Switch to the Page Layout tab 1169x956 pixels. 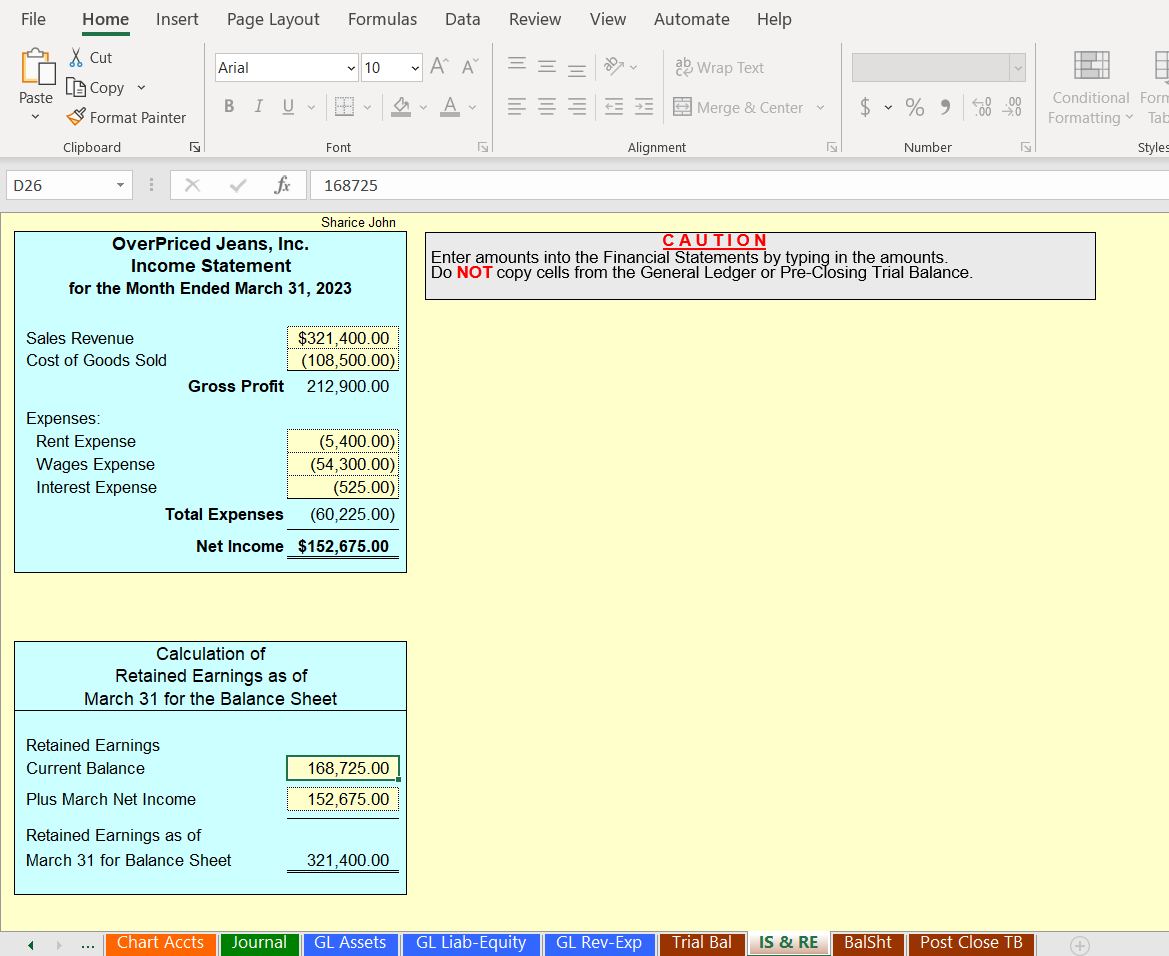point(273,19)
